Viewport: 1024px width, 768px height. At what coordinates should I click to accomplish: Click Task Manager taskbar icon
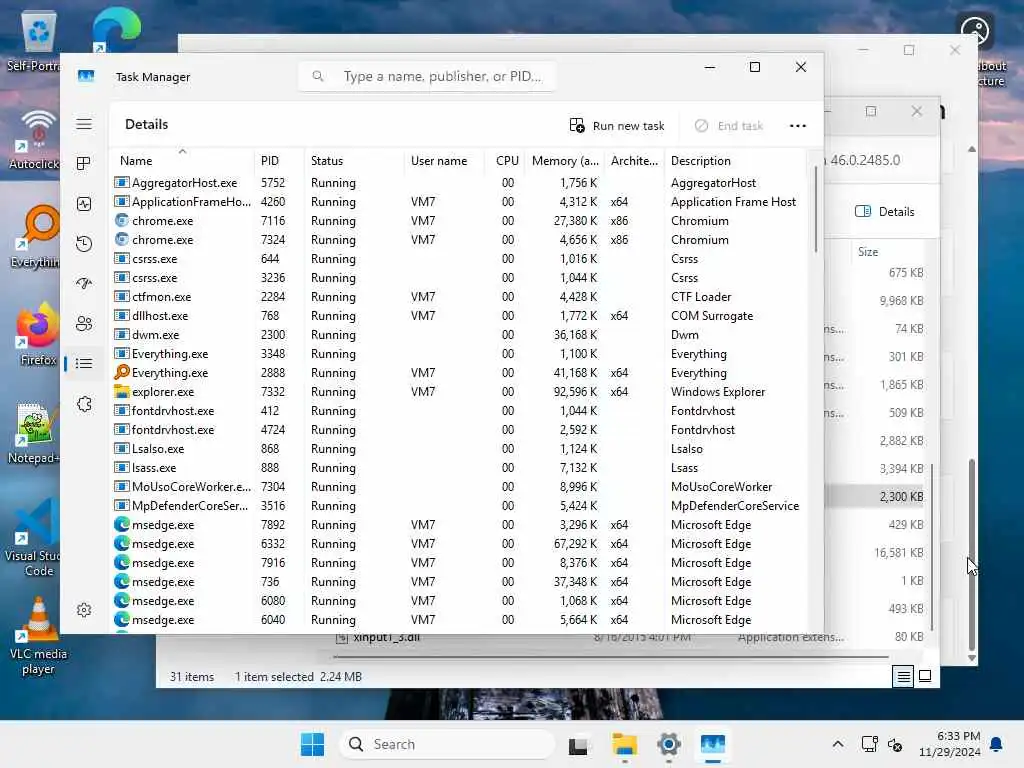tap(712, 744)
